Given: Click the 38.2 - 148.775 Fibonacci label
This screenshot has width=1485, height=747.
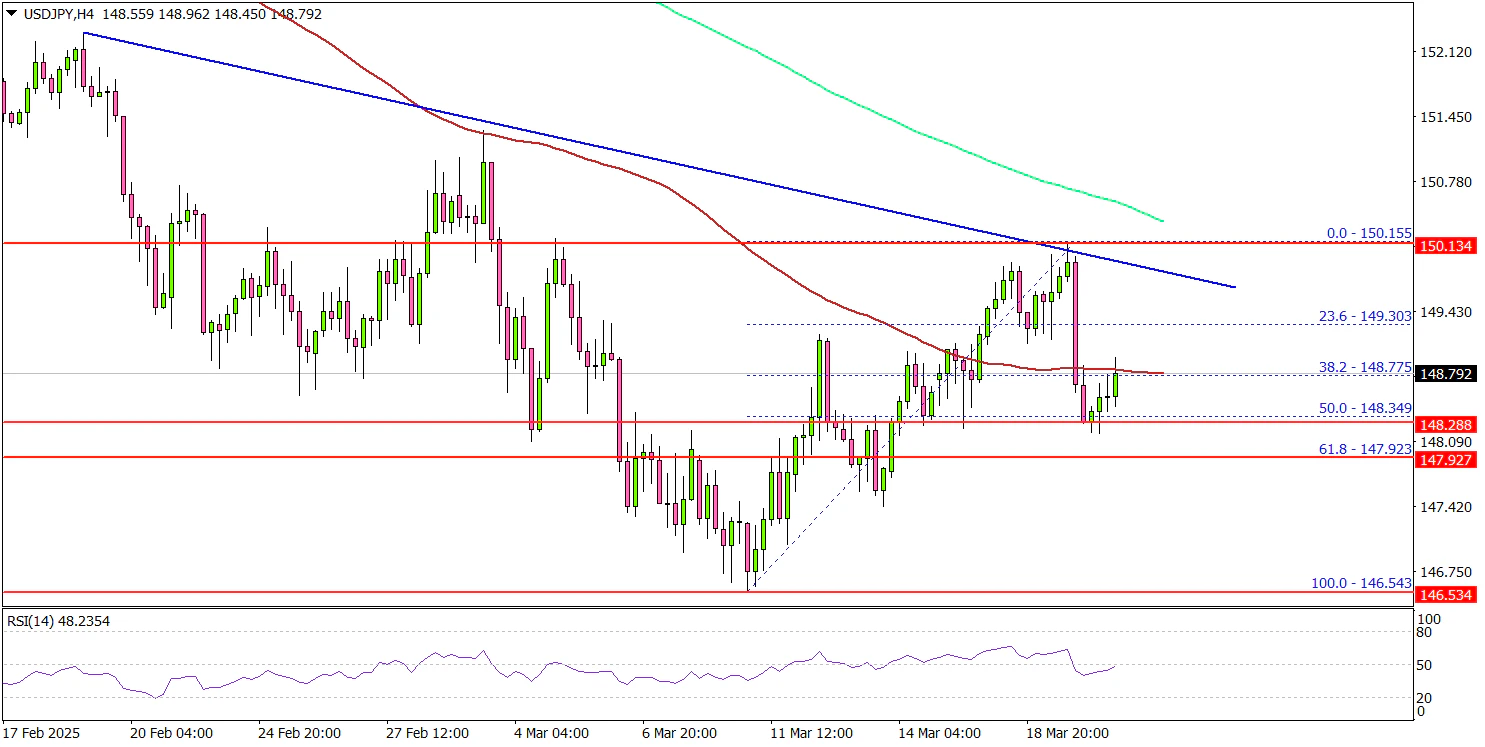Looking at the screenshot, I should click(1365, 367).
